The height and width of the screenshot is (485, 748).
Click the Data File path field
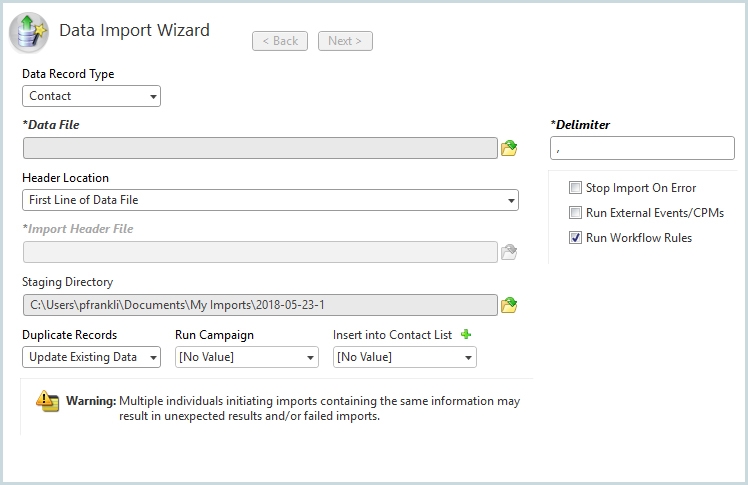tap(259, 149)
